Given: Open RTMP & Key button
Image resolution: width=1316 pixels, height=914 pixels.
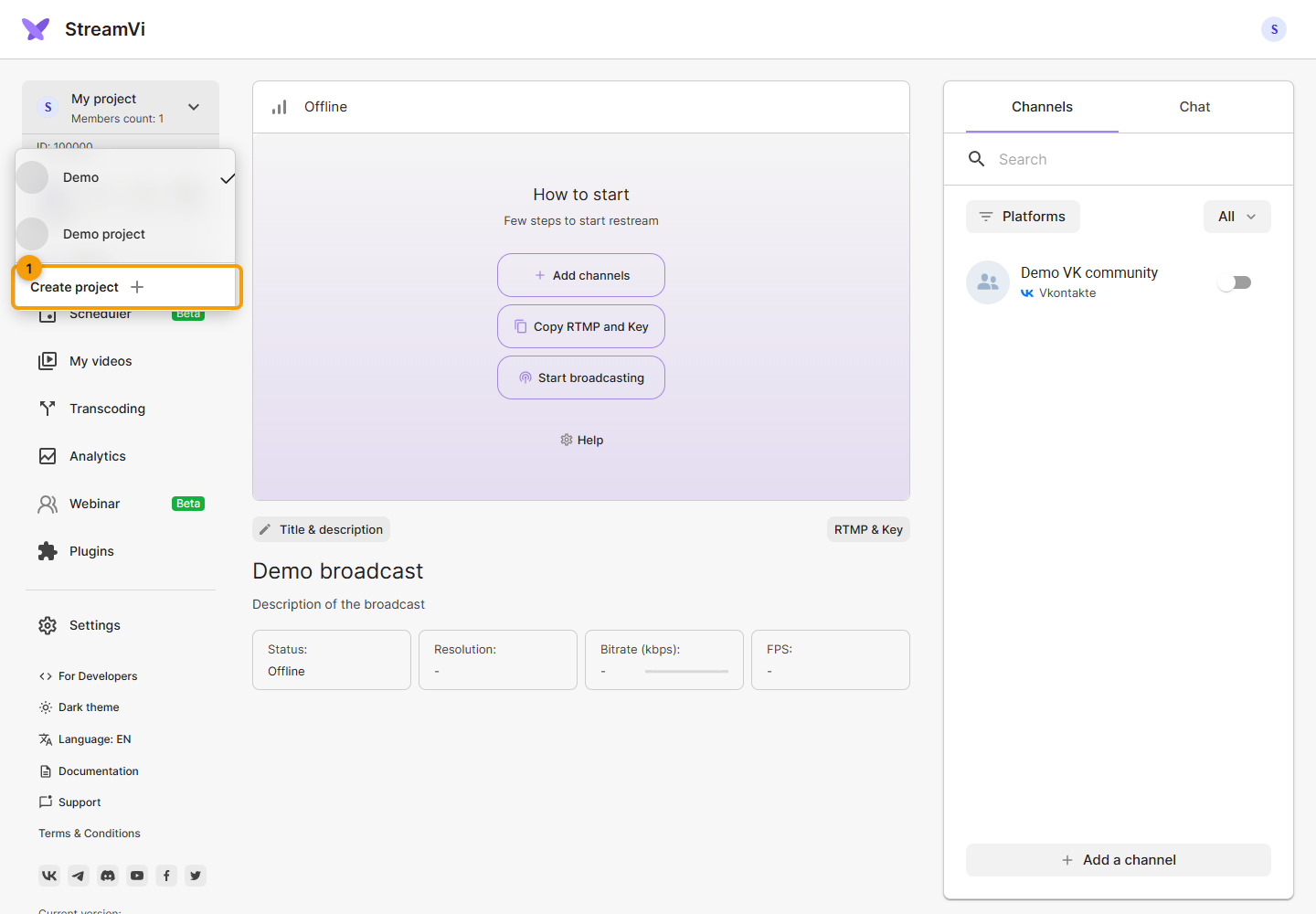Looking at the screenshot, I should point(868,529).
